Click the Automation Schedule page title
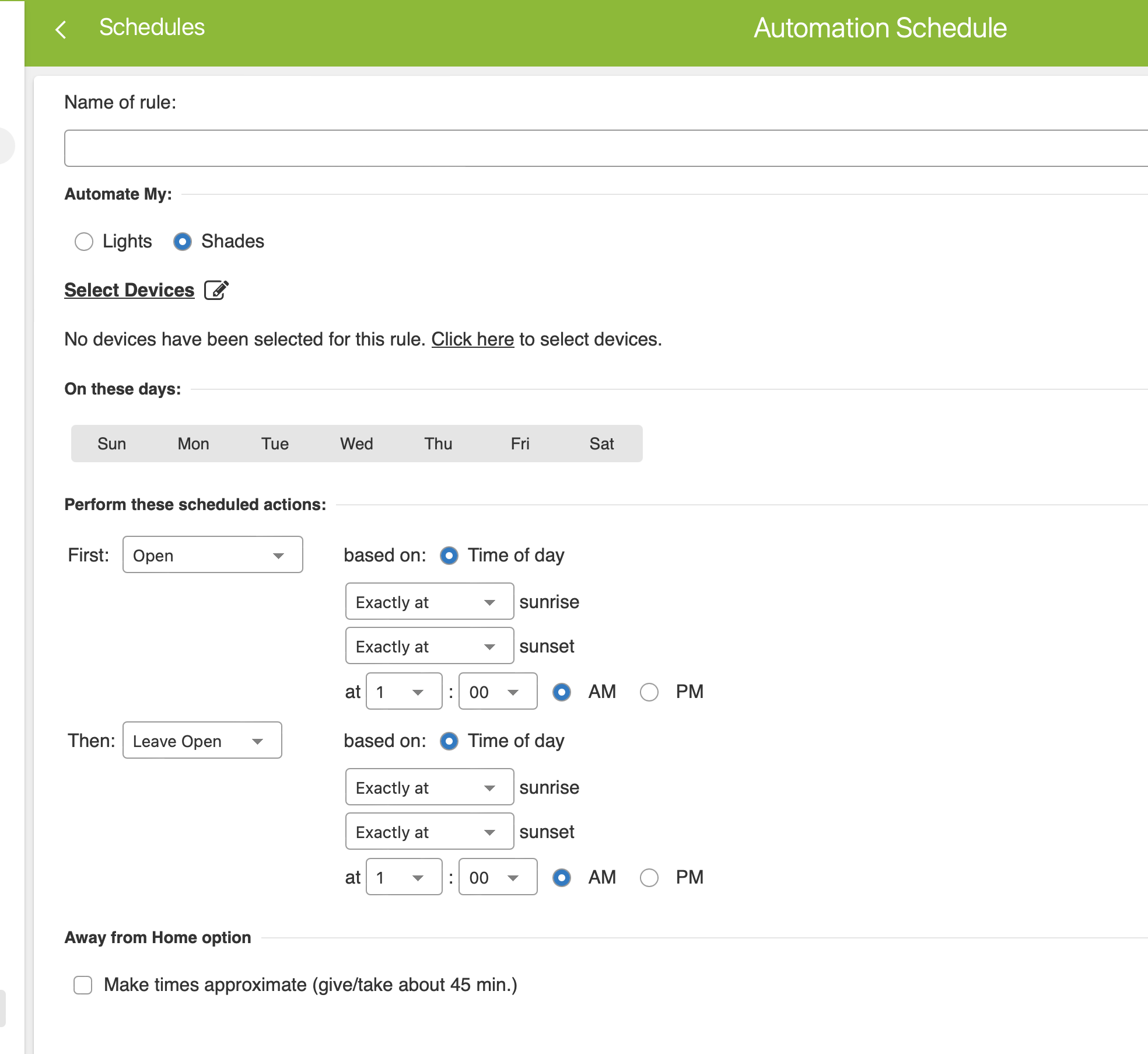This screenshot has width=1148, height=1054. 880,28
